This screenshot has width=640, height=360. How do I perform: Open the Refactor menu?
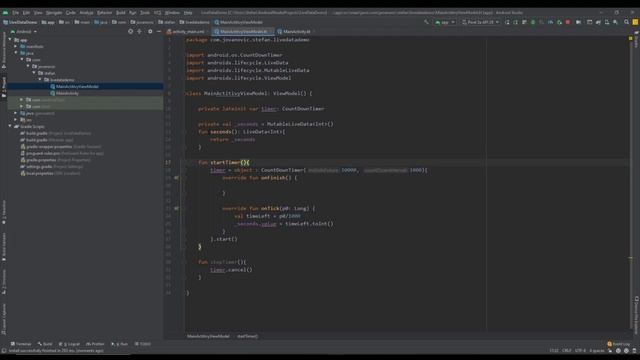tap(104, 13)
